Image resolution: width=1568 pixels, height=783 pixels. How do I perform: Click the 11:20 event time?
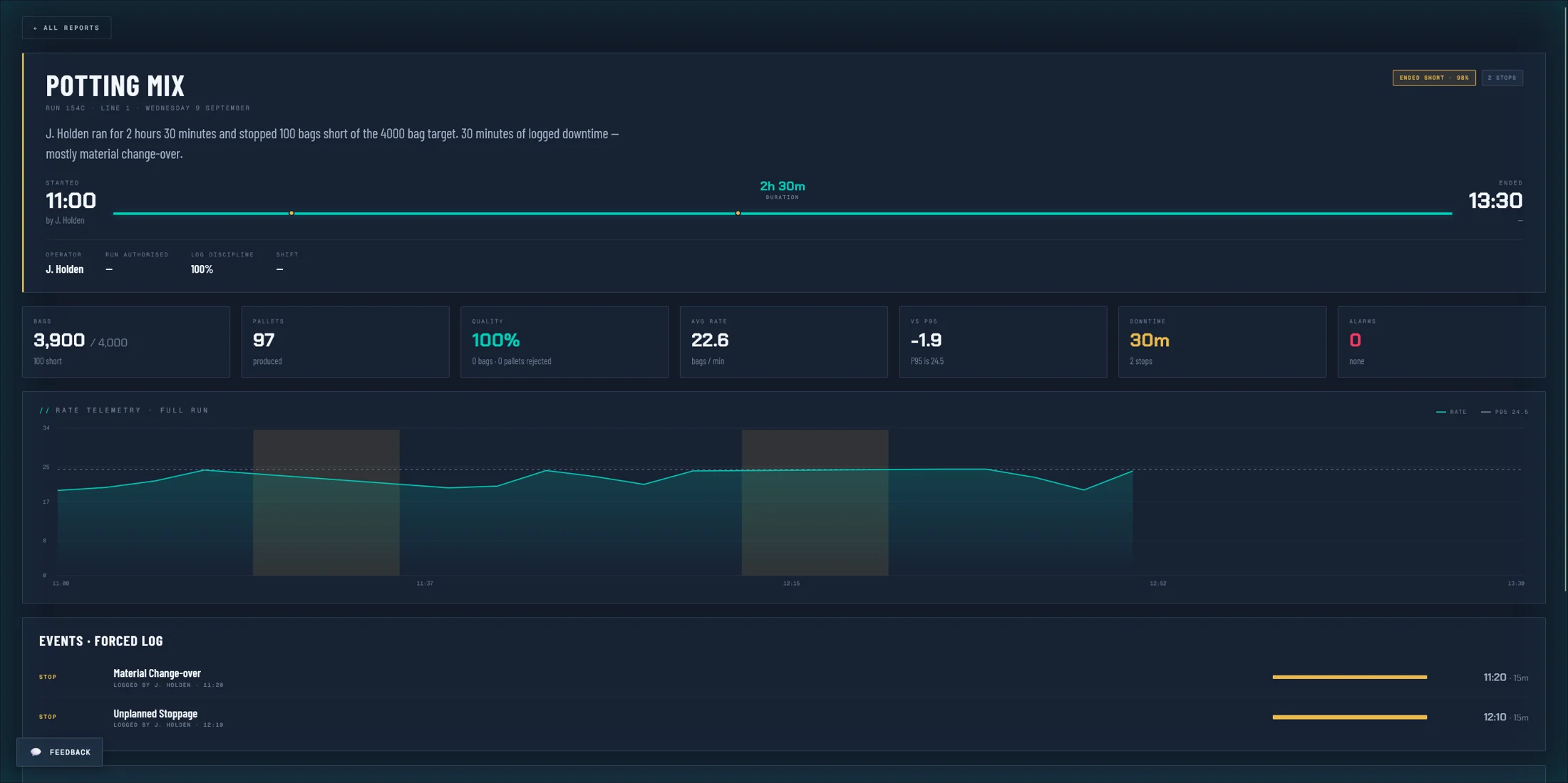[x=1494, y=677]
